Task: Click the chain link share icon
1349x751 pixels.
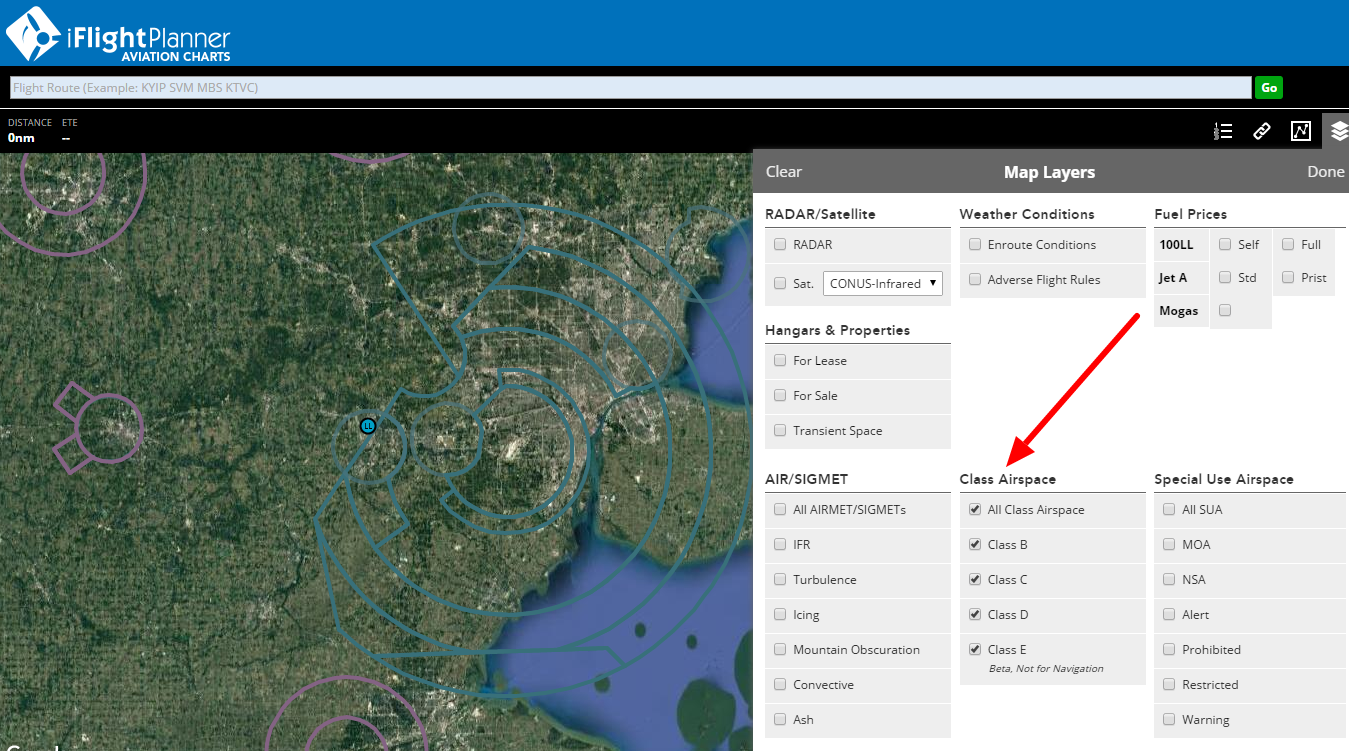Action: pyautogui.click(x=1262, y=131)
